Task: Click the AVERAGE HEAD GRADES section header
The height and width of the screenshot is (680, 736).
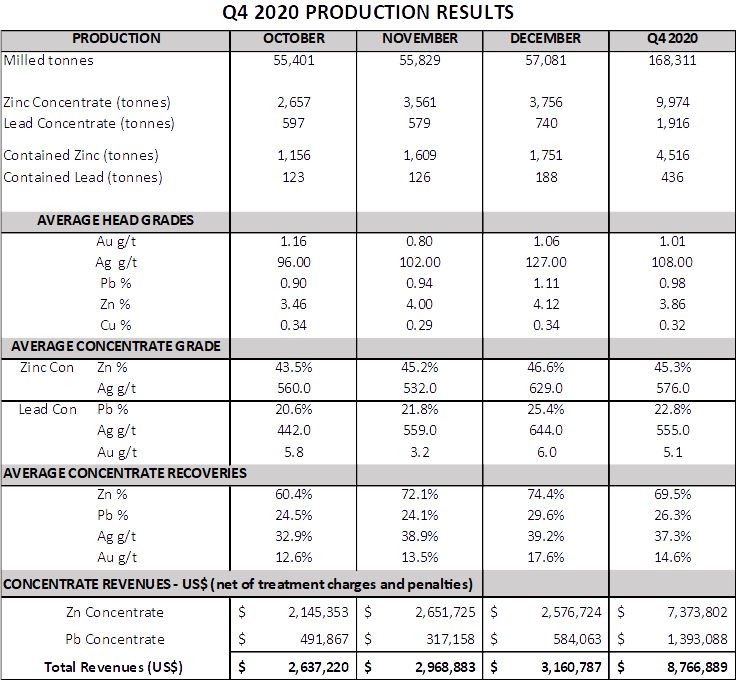Action: [x=115, y=220]
